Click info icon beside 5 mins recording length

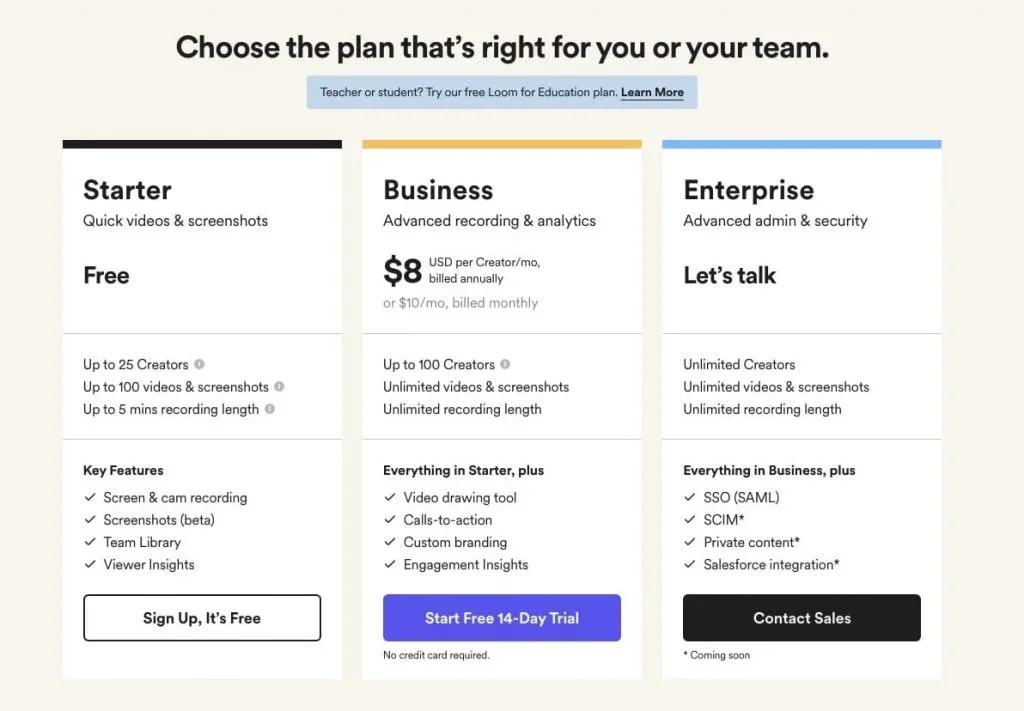click(x=270, y=409)
